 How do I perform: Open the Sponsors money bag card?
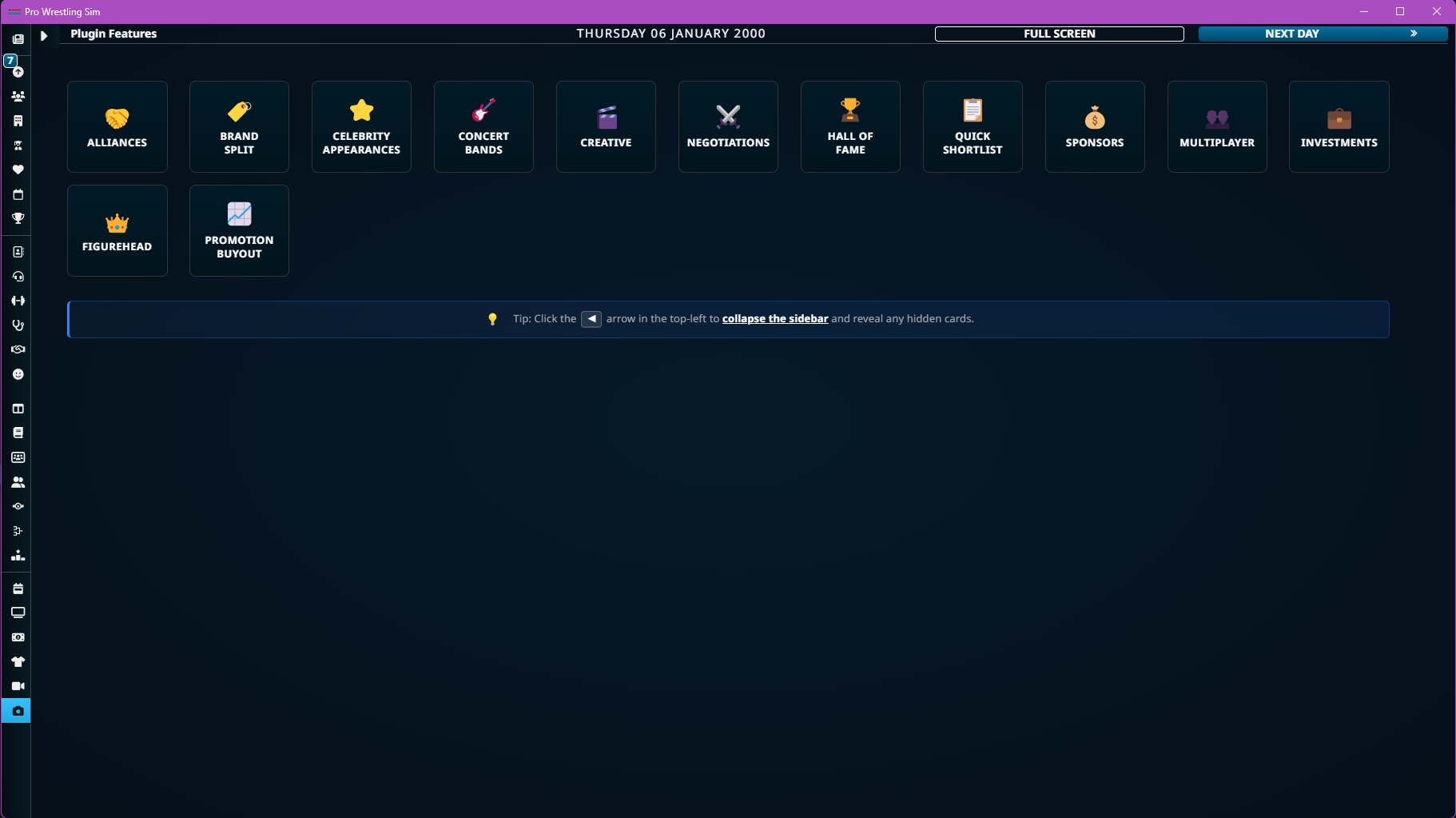tap(1095, 126)
